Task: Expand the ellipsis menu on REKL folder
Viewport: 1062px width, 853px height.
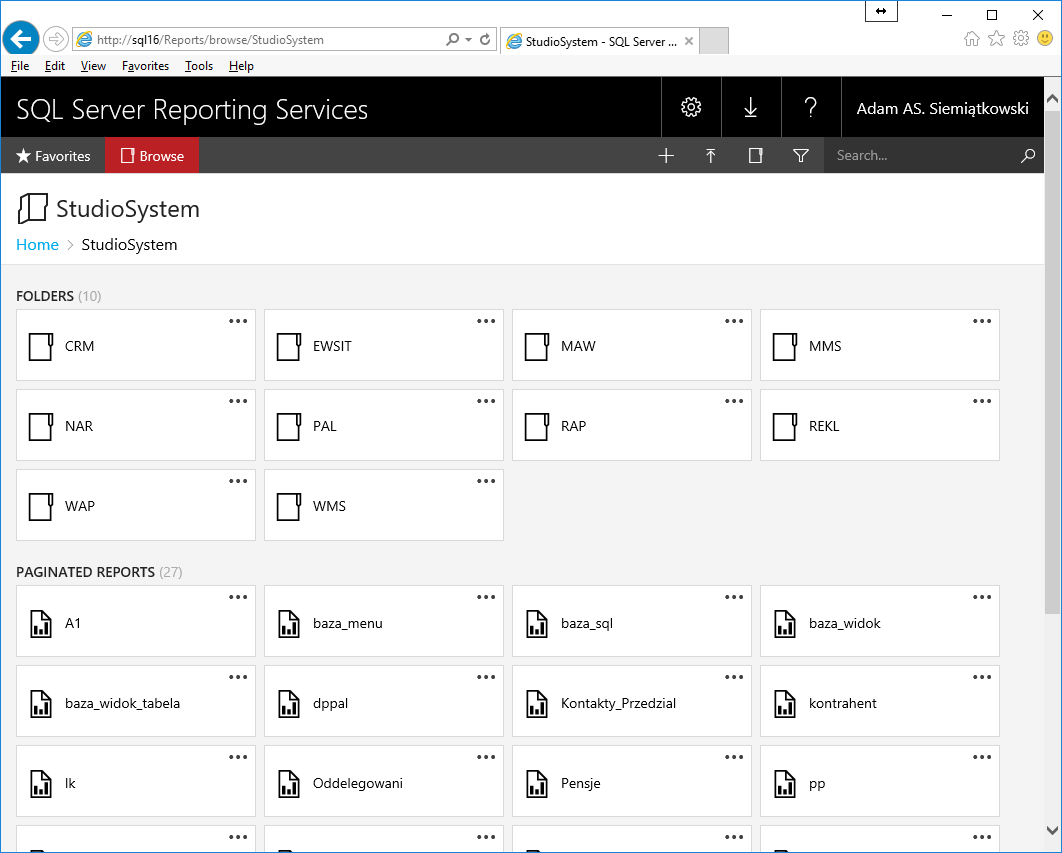Action: pyautogui.click(x=981, y=401)
